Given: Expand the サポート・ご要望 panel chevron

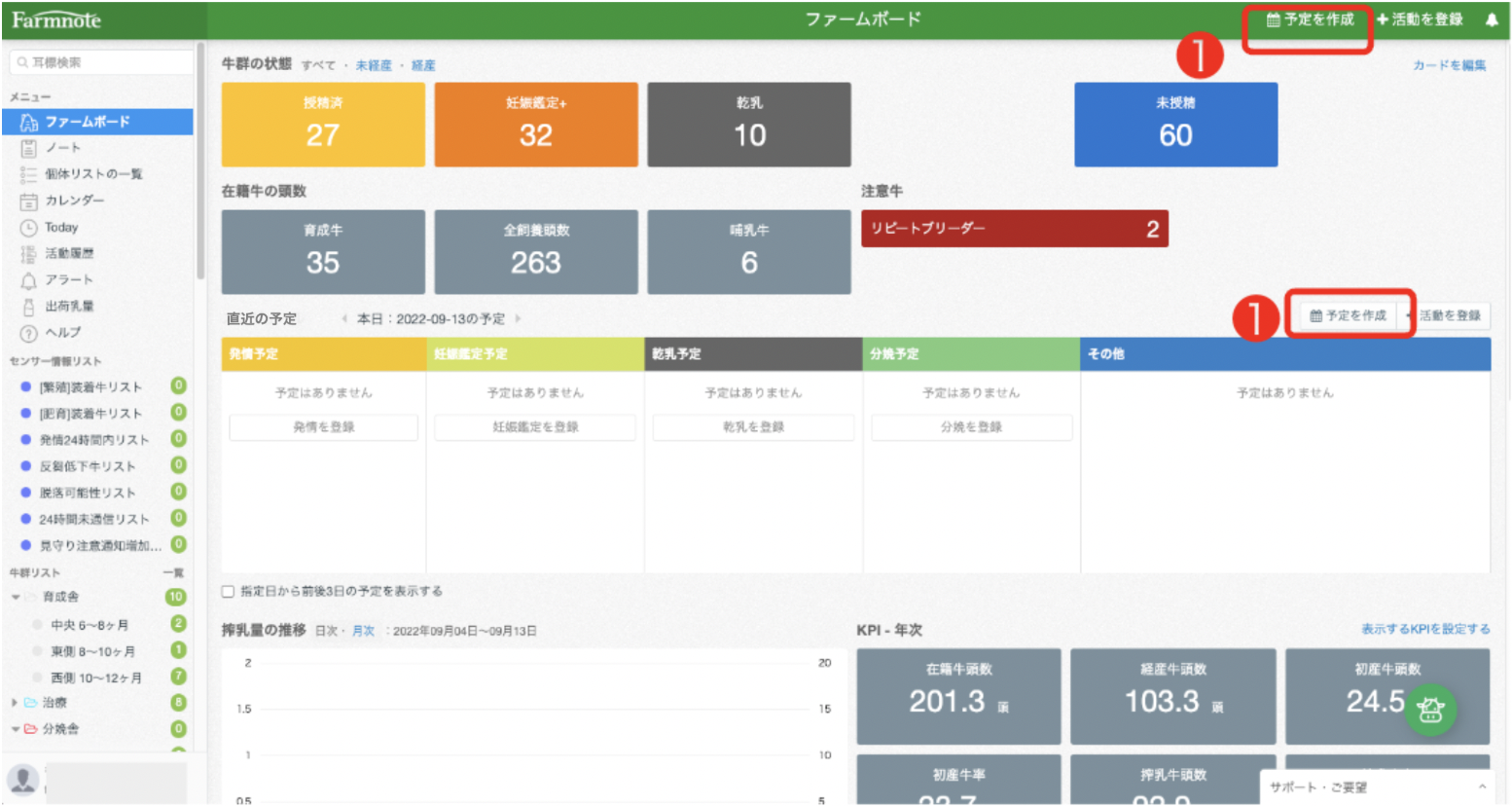Looking at the screenshot, I should click(1482, 787).
